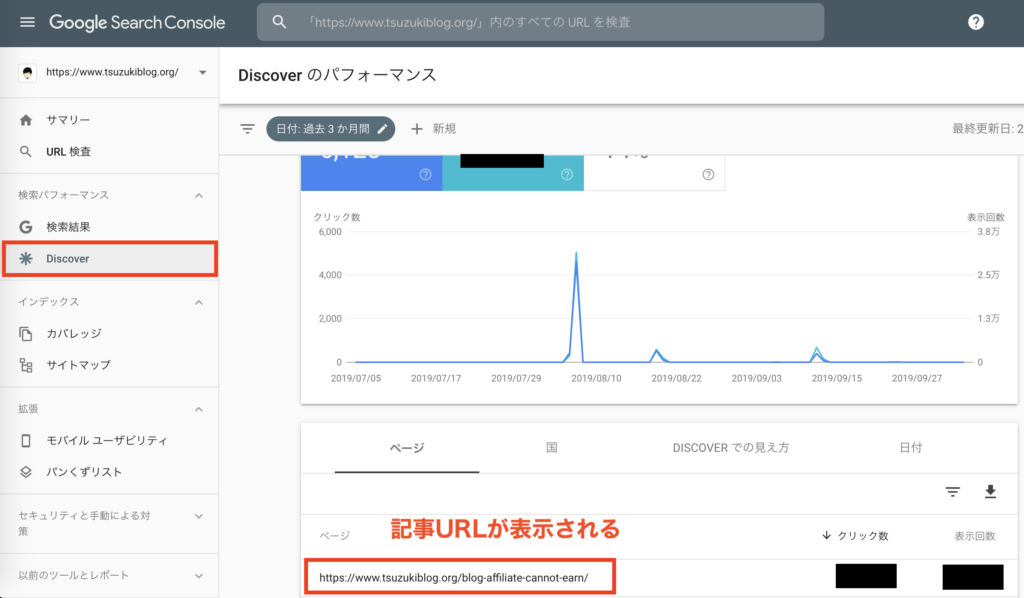Image resolution: width=1024 pixels, height=598 pixels.
Task: Switch to the 国 tab
Action: (551, 448)
